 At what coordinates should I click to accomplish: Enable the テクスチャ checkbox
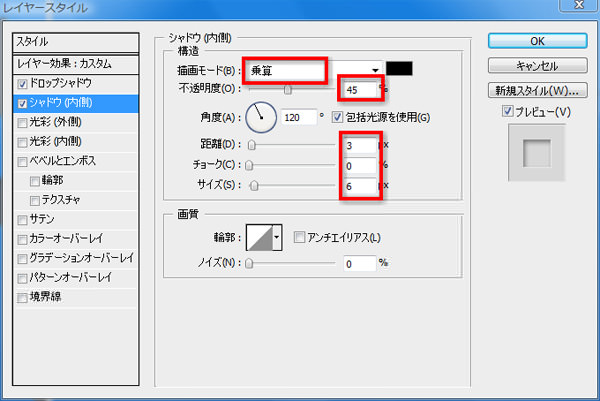[34, 200]
